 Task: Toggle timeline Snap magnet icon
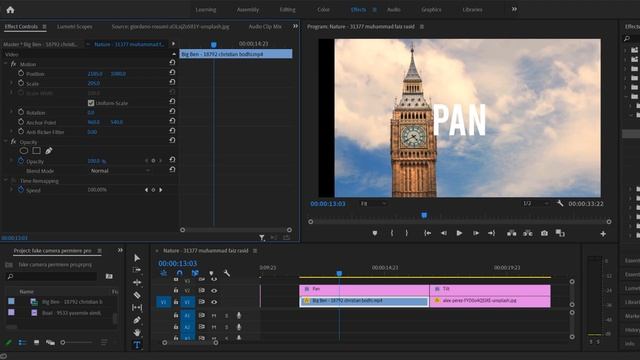180,273
